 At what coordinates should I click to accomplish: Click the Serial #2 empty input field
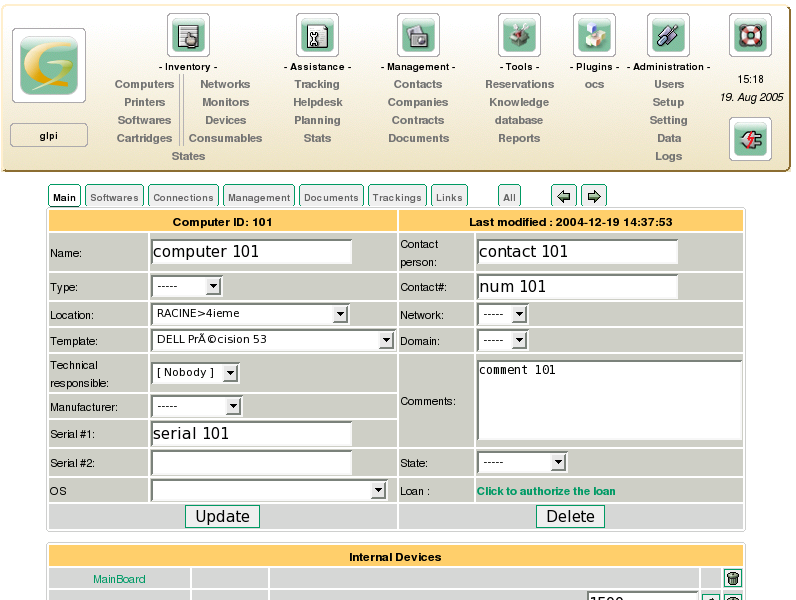pos(251,462)
